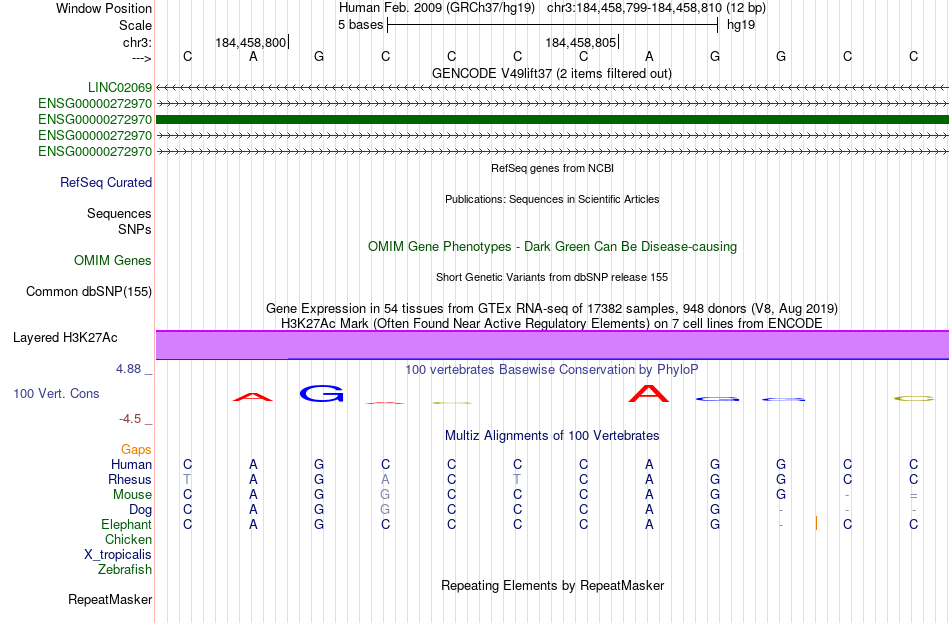This screenshot has height=623, width=950.
Task: Click the '--->' sequence direction label
Action: 142,58
